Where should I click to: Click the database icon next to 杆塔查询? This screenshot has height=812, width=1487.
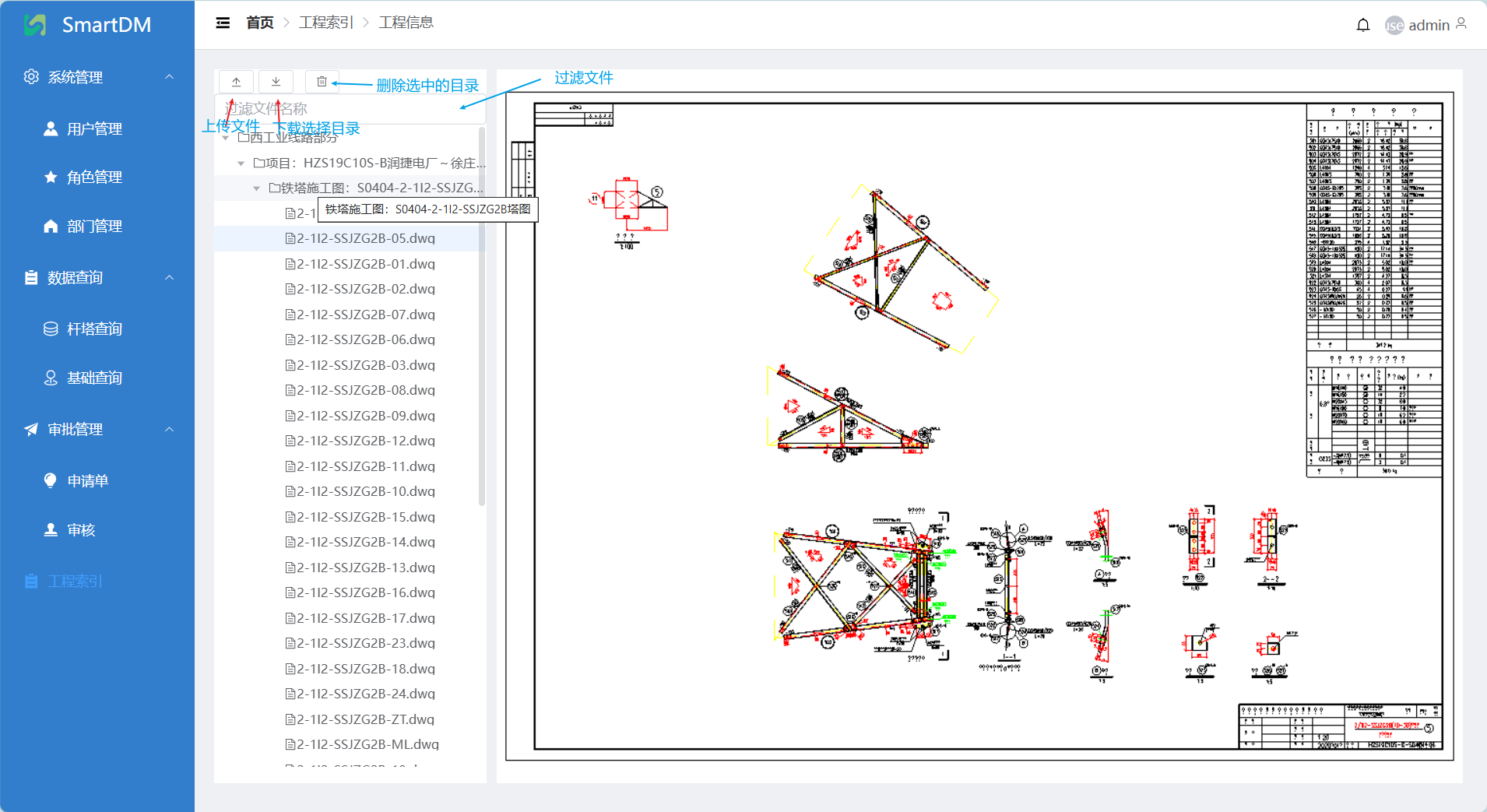pyautogui.click(x=51, y=329)
